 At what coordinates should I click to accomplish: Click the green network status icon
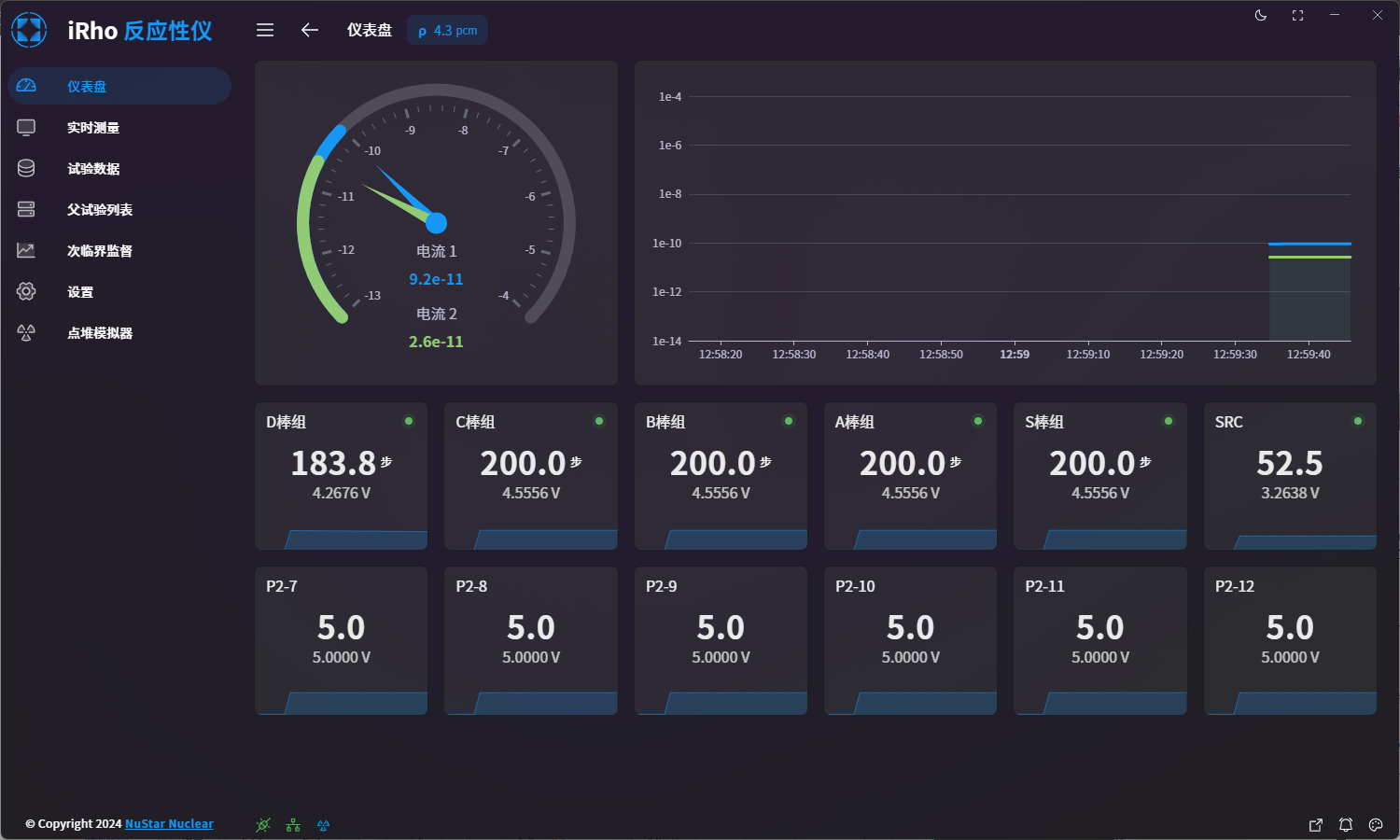[x=293, y=825]
